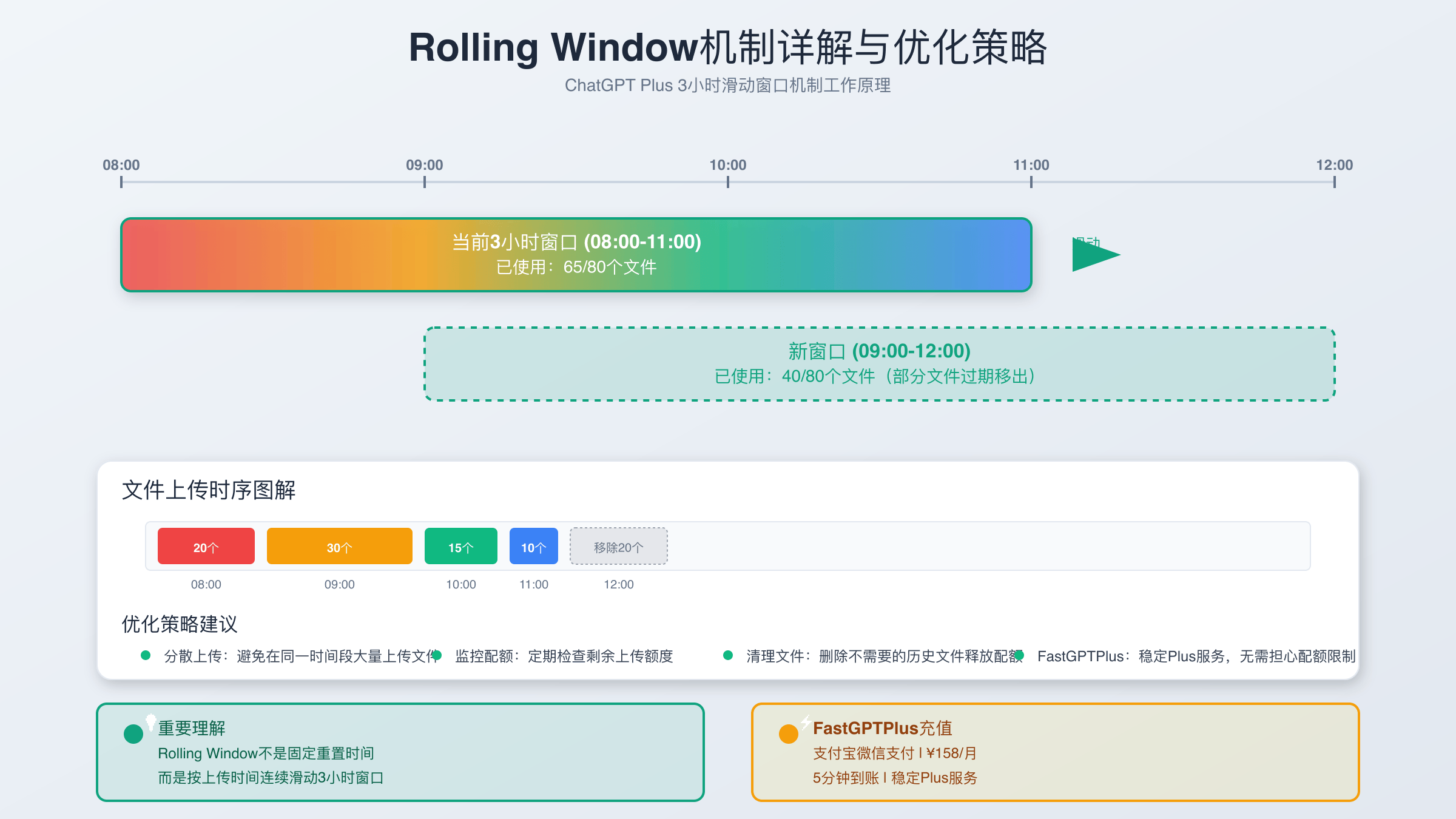This screenshot has width=1456, height=819.
Task: Click the tip 监控配额：定期检查剩余上传额度
Action: [x=564, y=656]
